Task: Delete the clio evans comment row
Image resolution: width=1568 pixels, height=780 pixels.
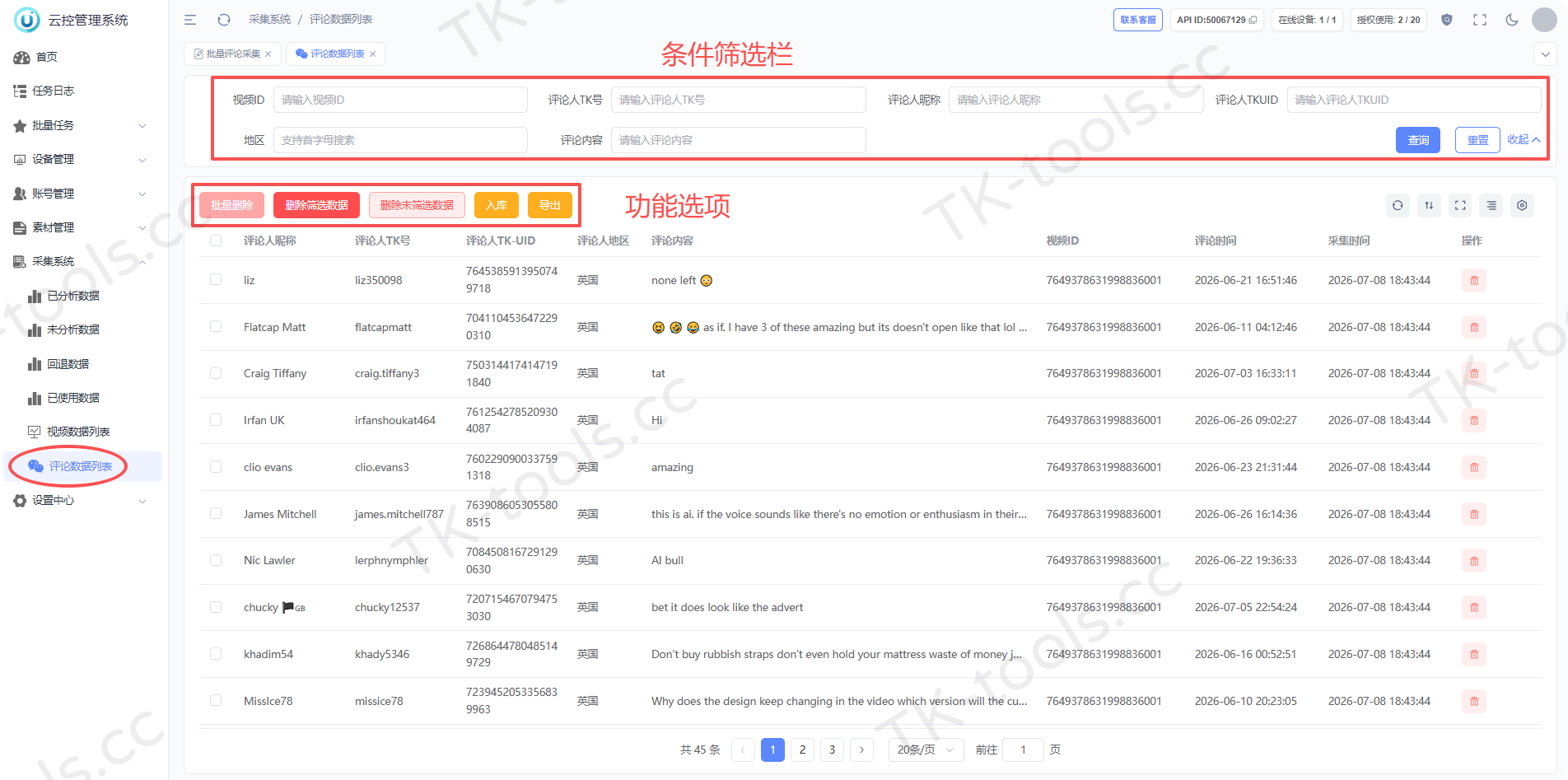Action: point(1474,468)
